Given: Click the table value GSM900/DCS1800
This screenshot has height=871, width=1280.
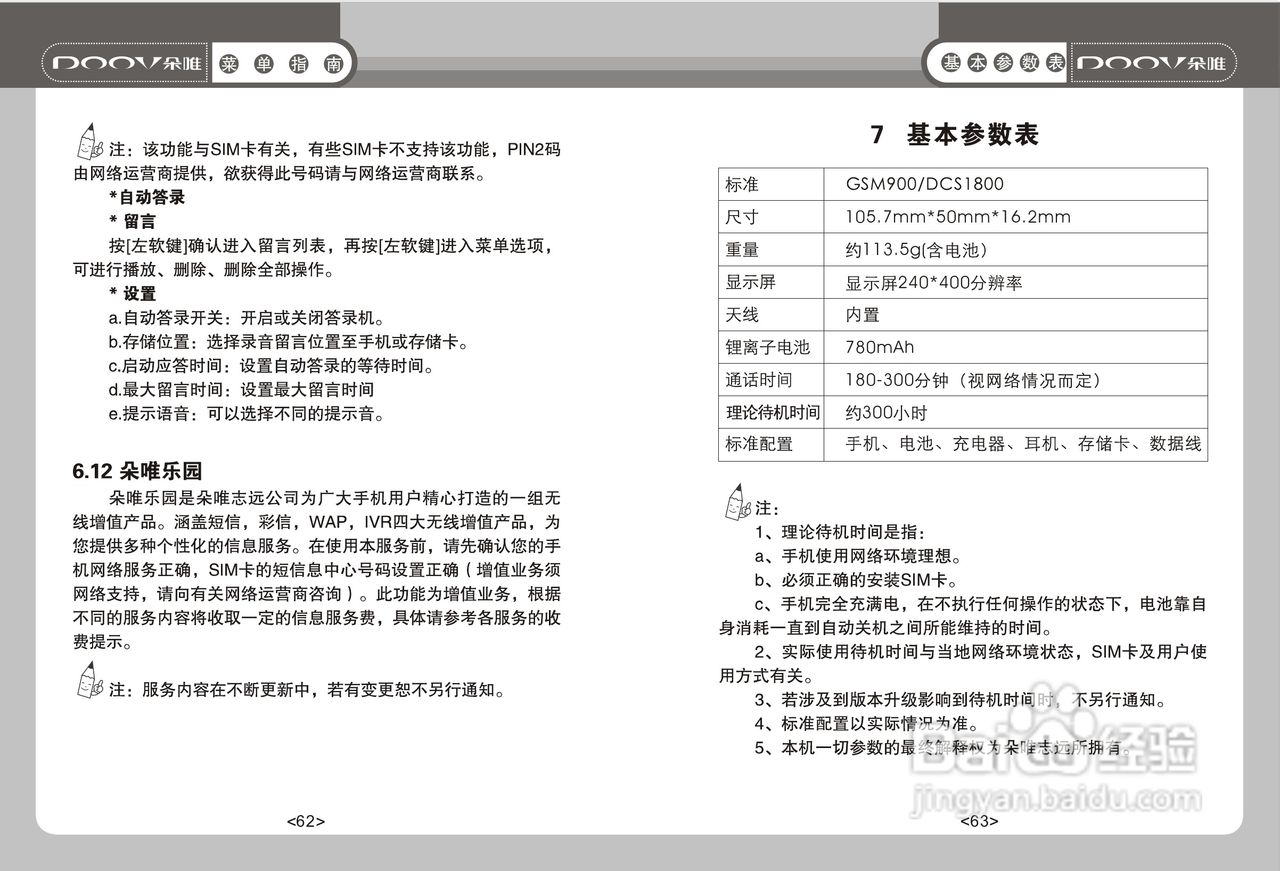Looking at the screenshot, I should (925, 185).
